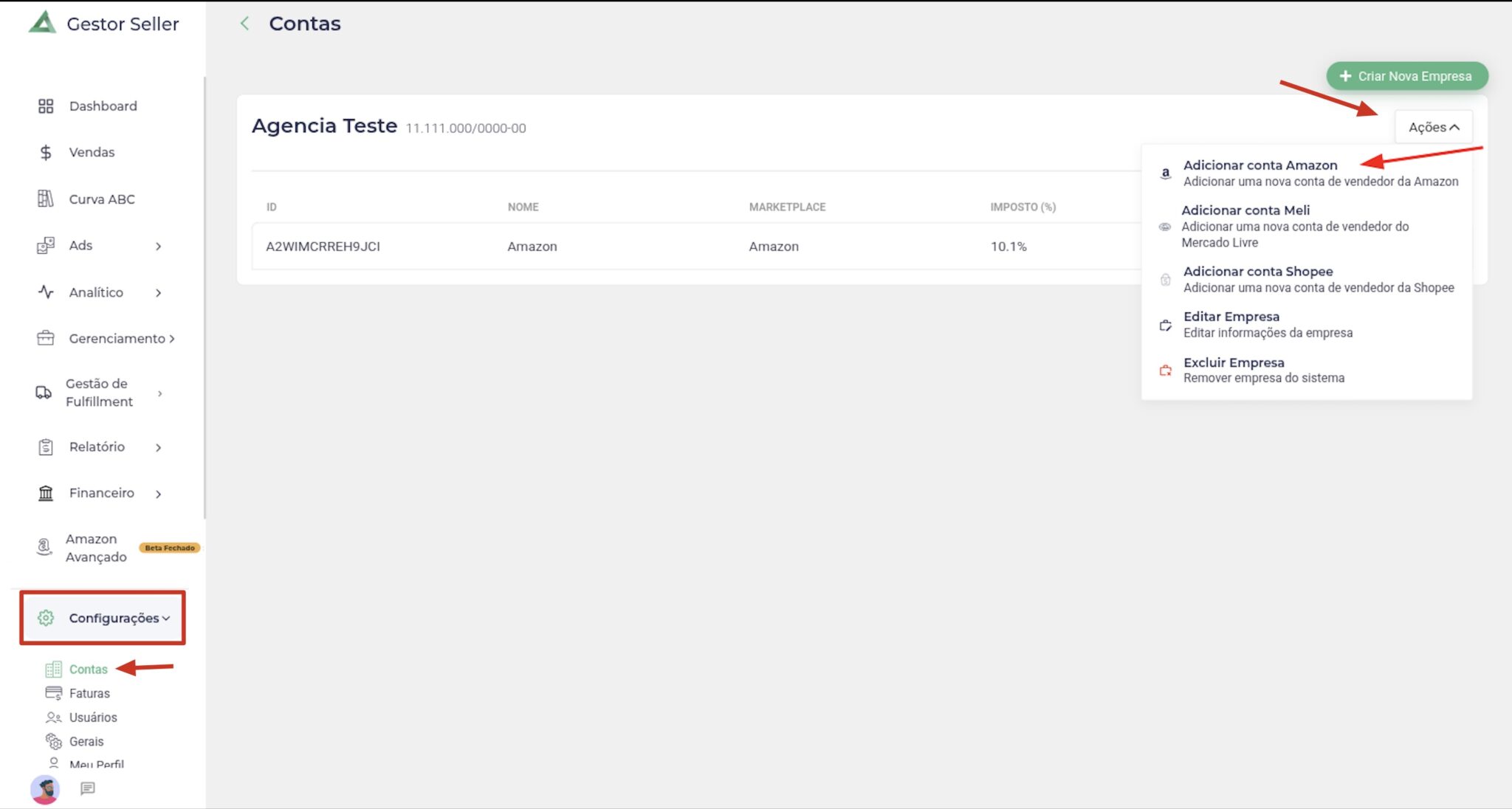Expand the Relatório submenu chevron
The height and width of the screenshot is (809, 1512).
coord(158,447)
